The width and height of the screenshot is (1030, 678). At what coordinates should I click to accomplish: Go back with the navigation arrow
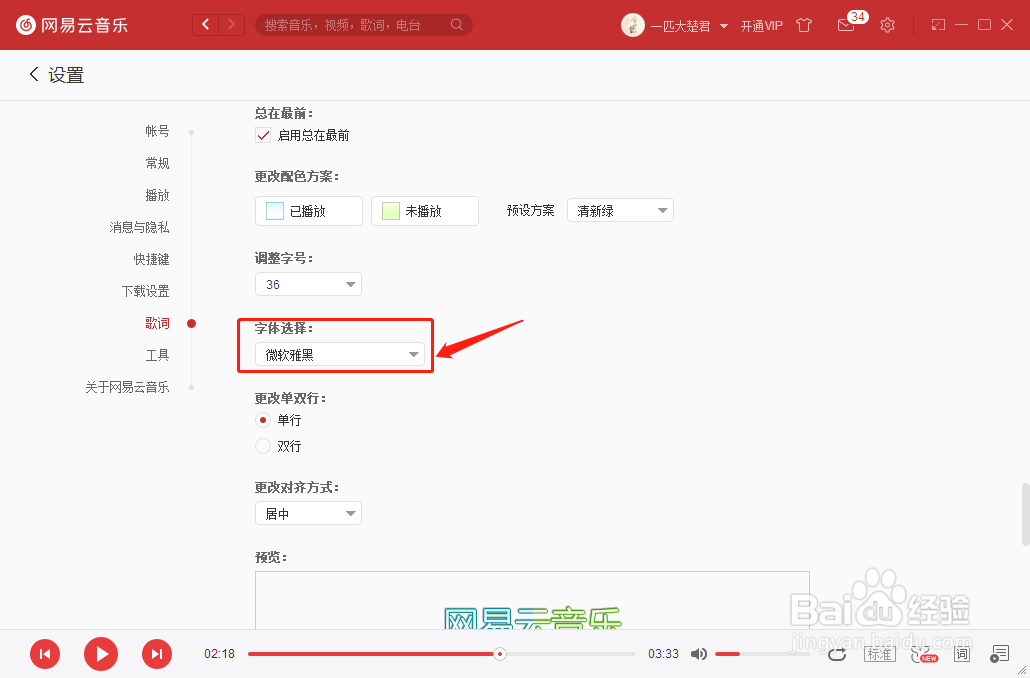[x=206, y=25]
